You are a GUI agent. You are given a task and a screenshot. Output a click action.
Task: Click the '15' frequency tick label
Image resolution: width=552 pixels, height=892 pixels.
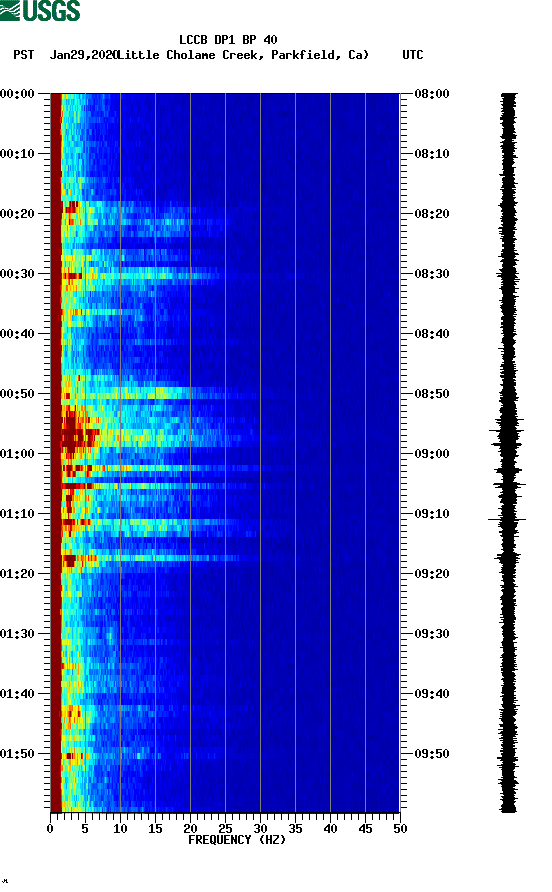point(155,829)
